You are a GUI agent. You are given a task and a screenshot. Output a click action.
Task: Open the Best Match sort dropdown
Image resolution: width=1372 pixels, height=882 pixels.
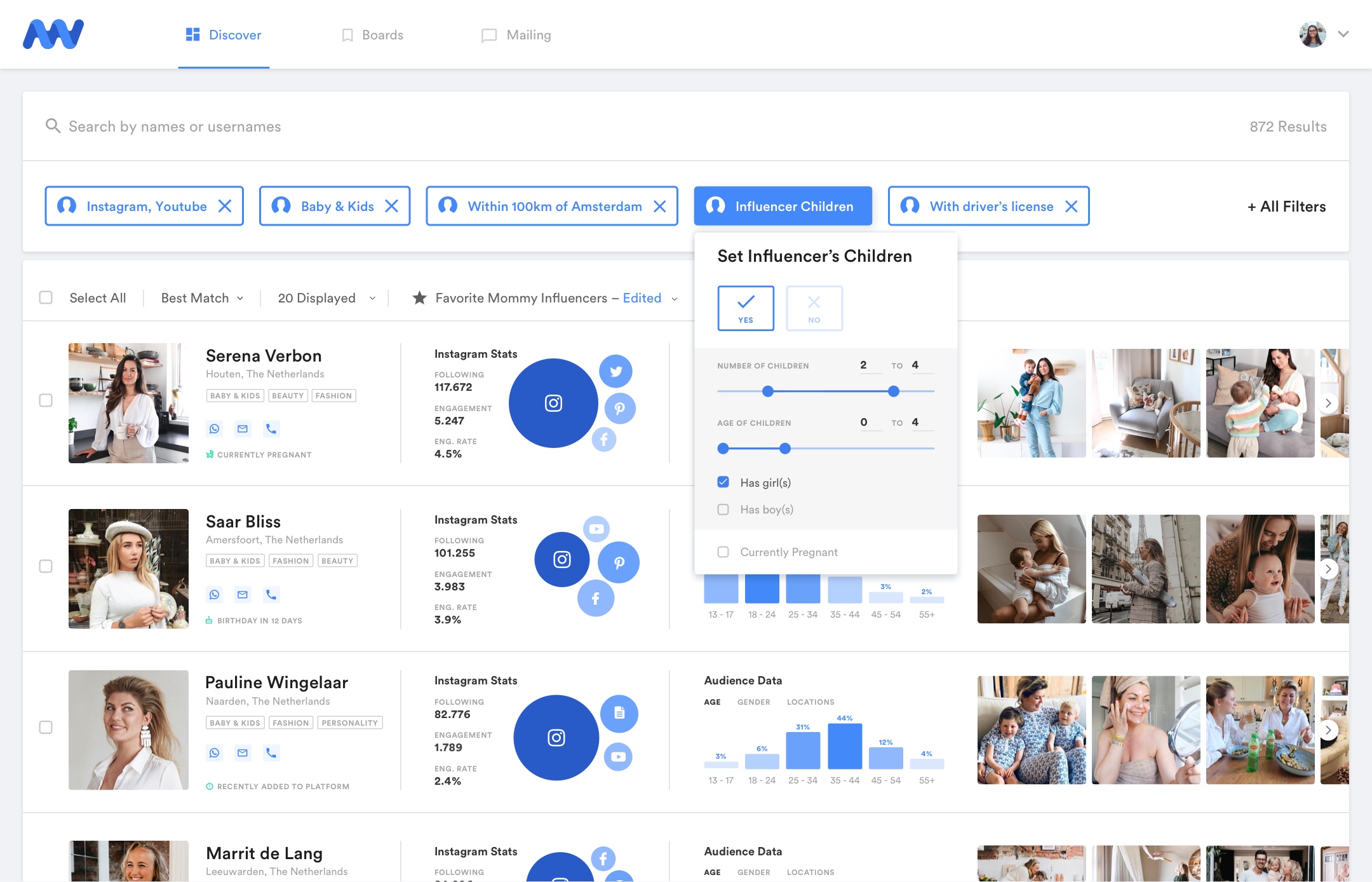click(x=202, y=298)
